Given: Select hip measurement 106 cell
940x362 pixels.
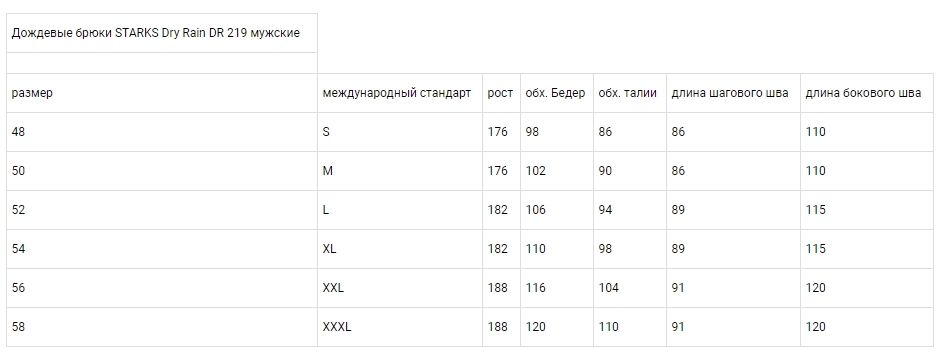Looking at the screenshot, I should (557, 210).
